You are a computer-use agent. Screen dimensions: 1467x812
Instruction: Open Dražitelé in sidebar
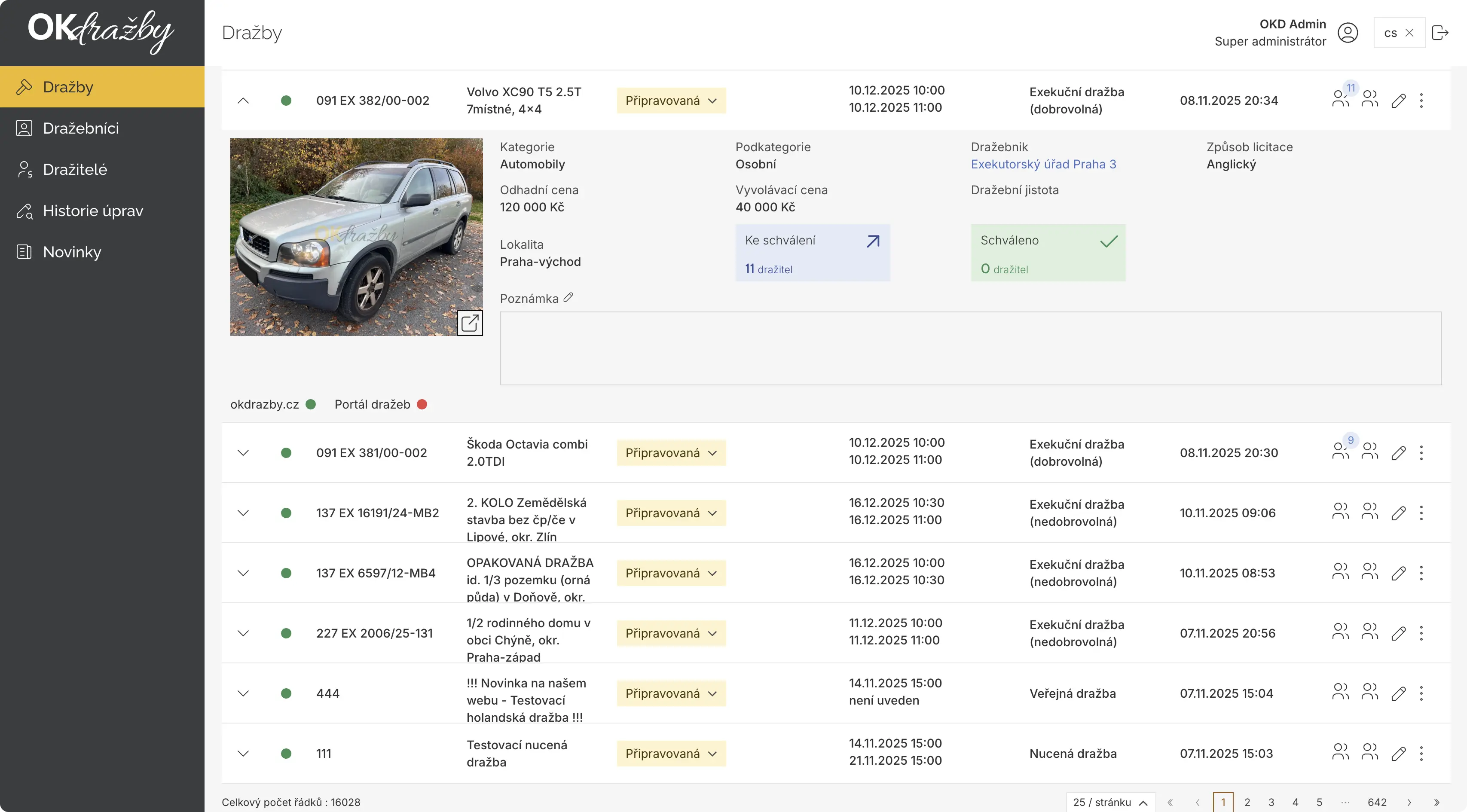click(x=103, y=169)
